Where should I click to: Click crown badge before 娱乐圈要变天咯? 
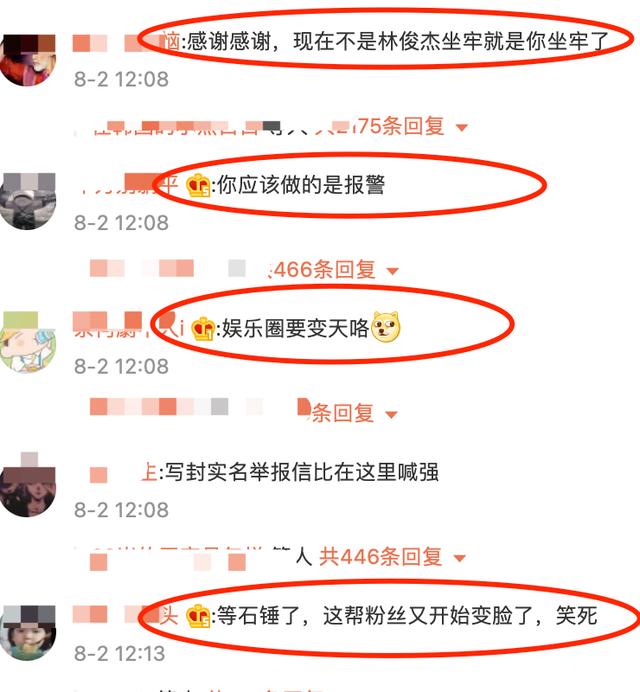[203, 329]
